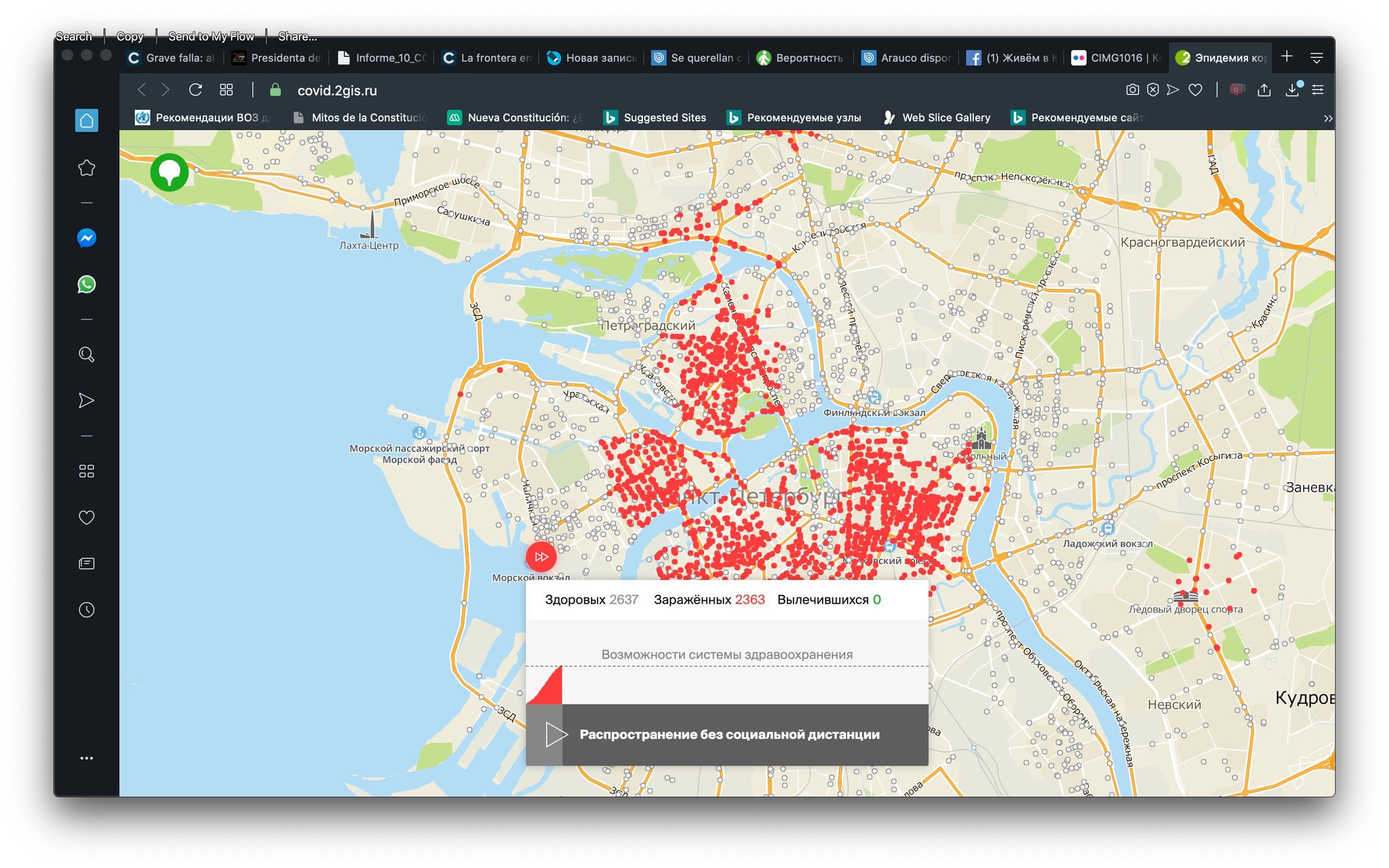Click 'Search' in top context bar
The width and height of the screenshot is (1389, 868).
[x=74, y=36]
